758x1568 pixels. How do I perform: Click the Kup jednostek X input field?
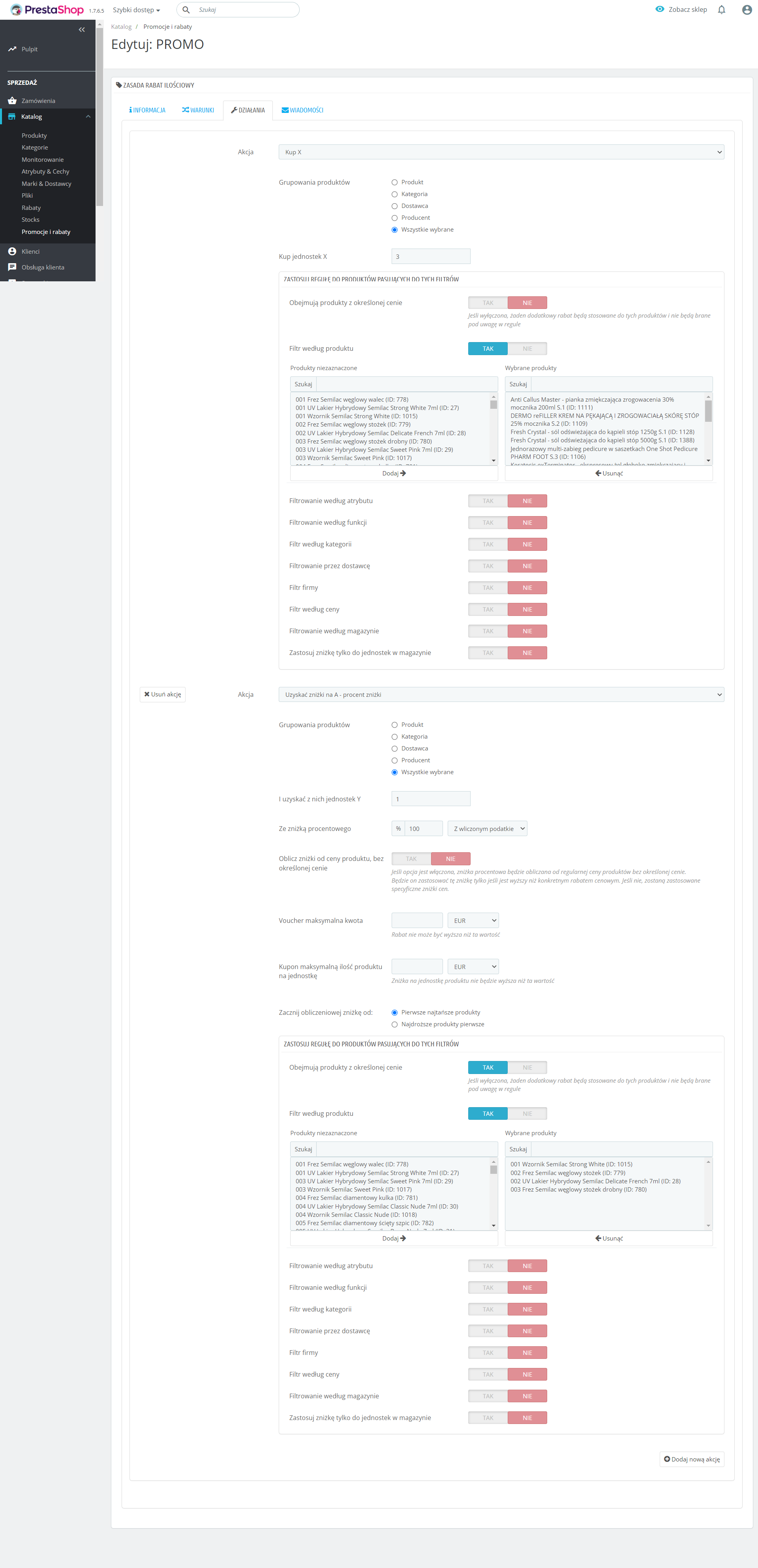point(430,256)
